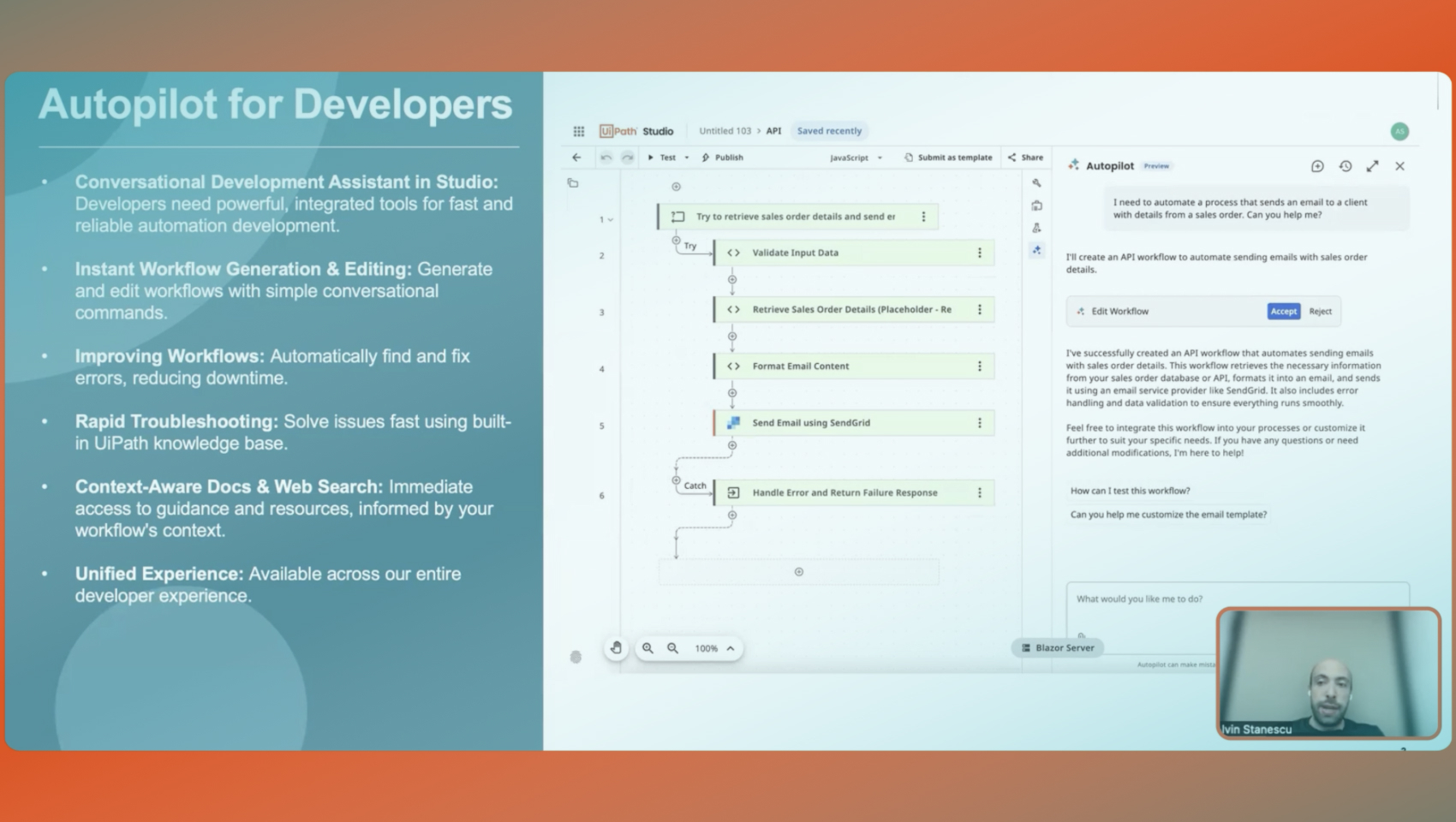The width and height of the screenshot is (1456, 822).
Task: Share the workflow
Action: [1025, 158]
